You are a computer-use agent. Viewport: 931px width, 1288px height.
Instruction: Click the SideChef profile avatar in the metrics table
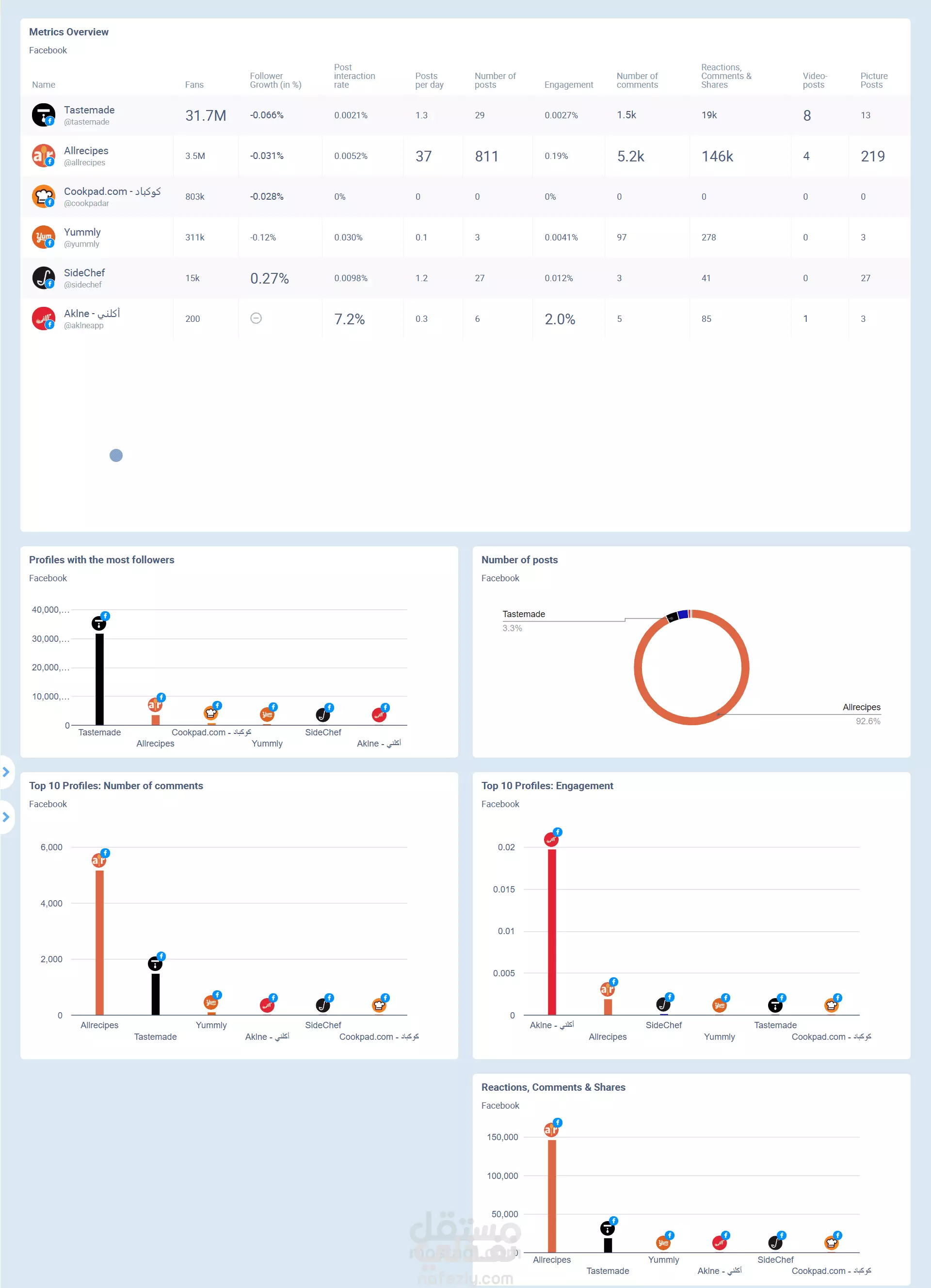click(x=44, y=278)
